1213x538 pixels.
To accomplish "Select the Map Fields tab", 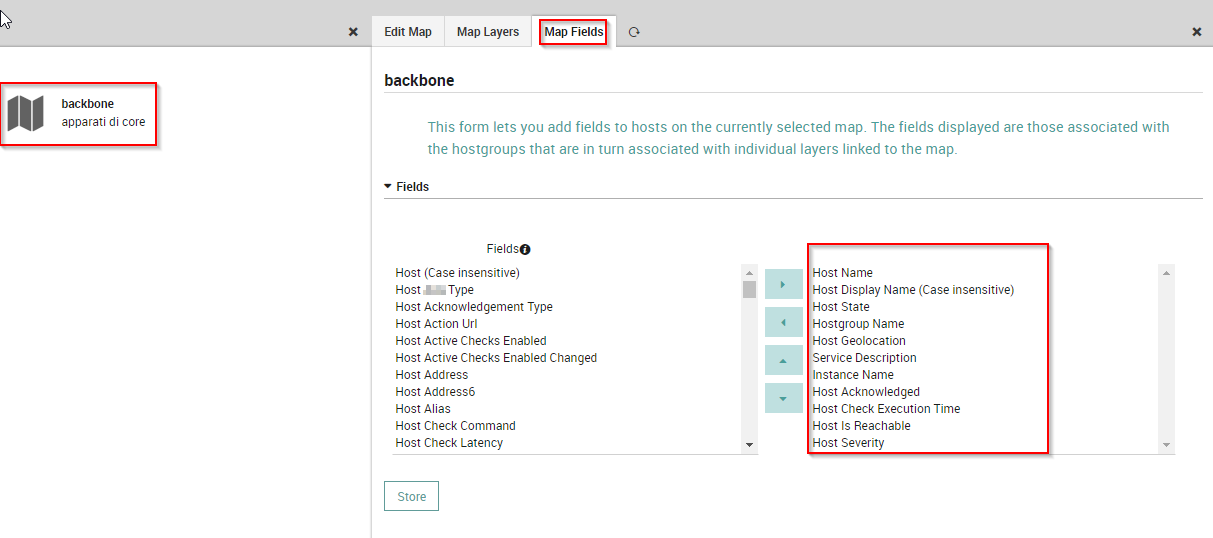I will (574, 32).
